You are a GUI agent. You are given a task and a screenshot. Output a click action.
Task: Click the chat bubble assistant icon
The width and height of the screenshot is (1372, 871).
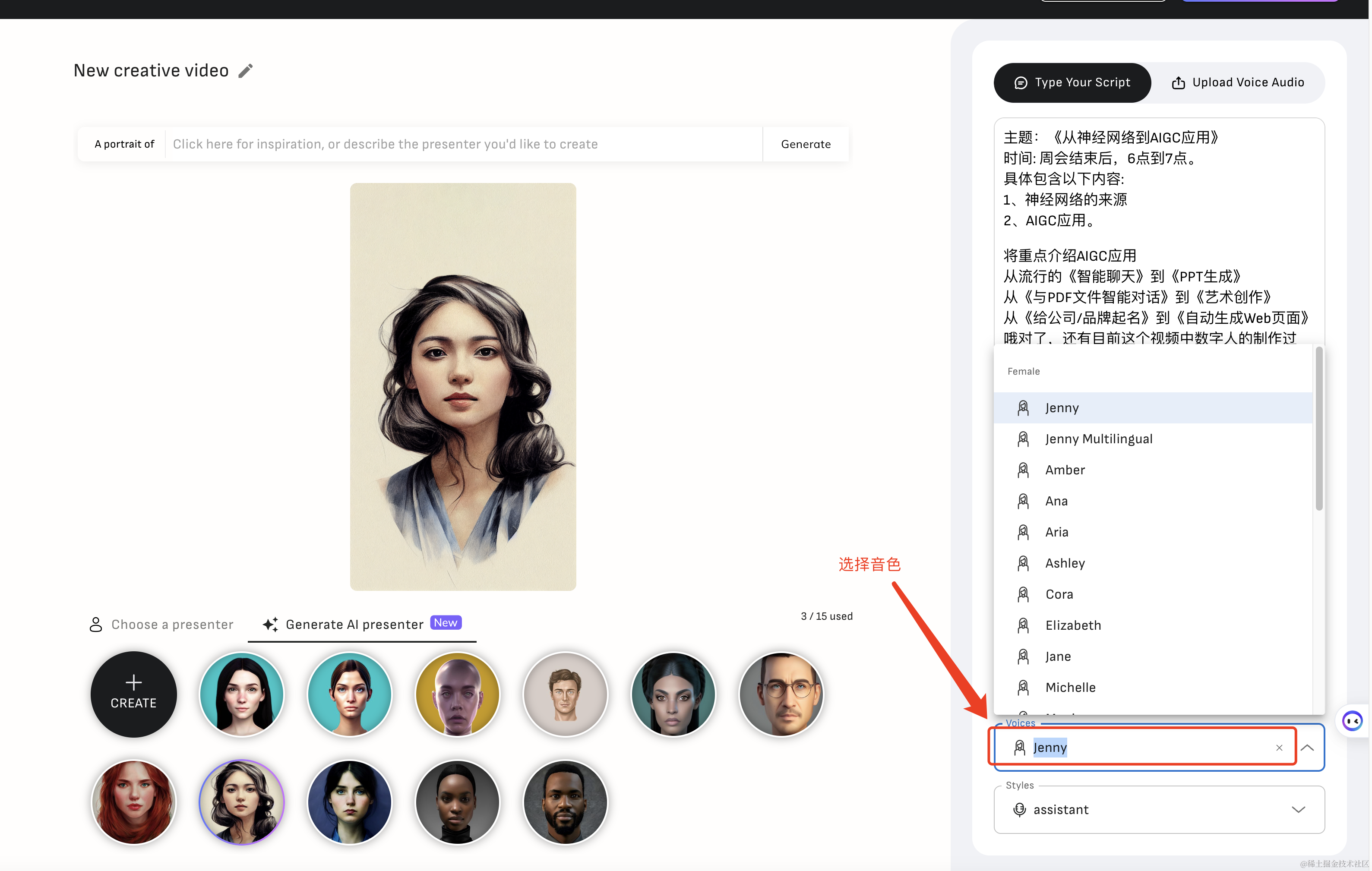tap(1352, 721)
